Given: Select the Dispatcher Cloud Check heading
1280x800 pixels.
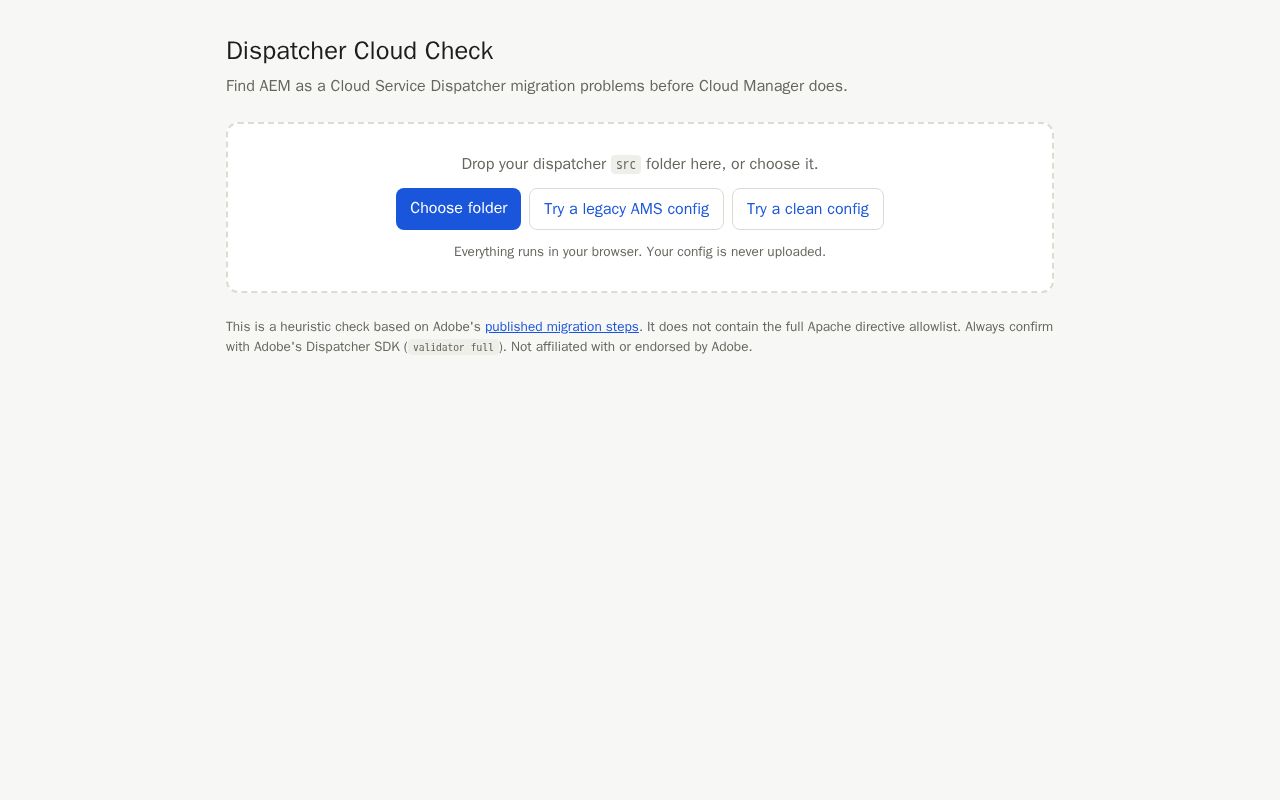Looking at the screenshot, I should (360, 51).
